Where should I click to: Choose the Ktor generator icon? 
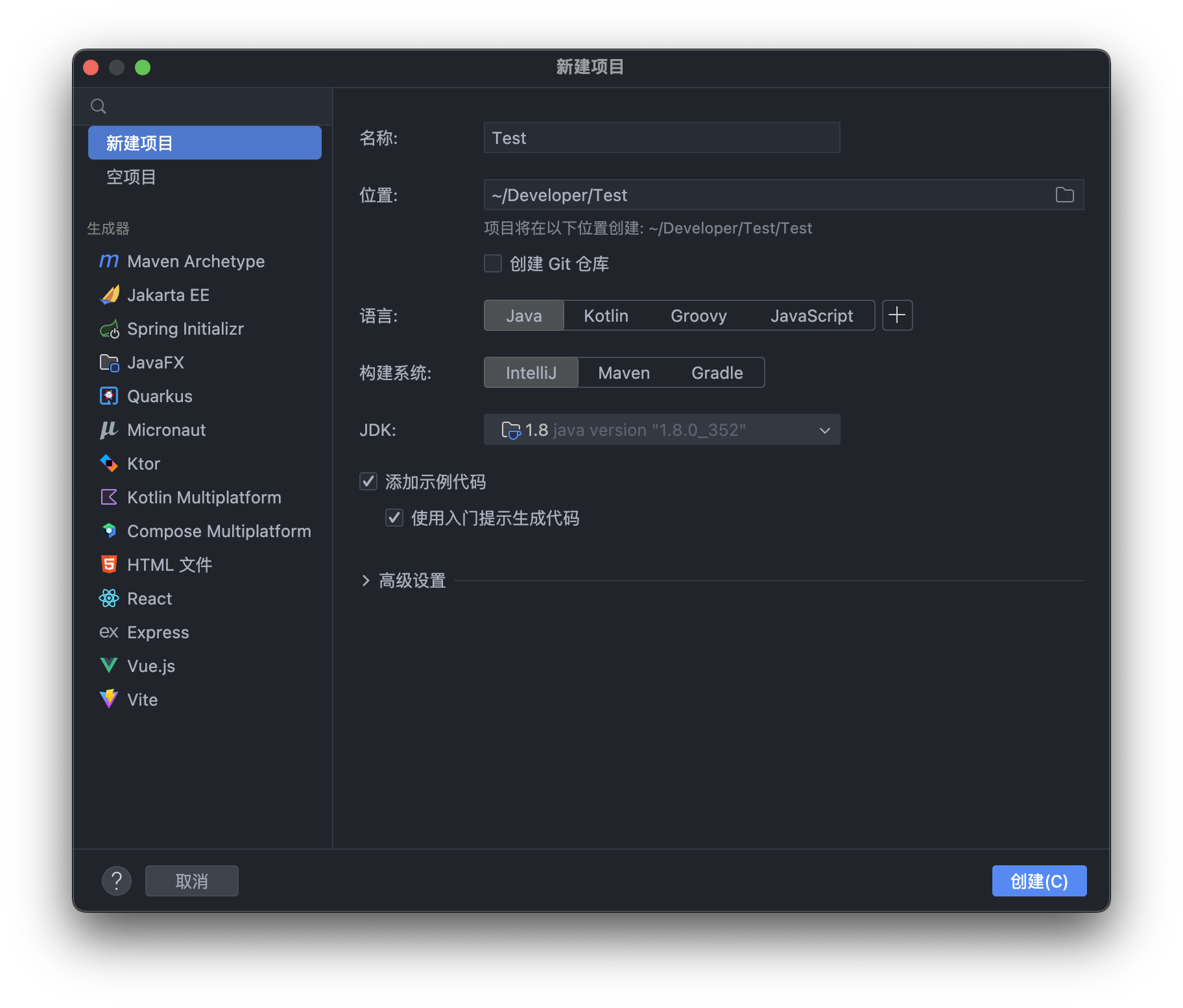tap(109, 464)
